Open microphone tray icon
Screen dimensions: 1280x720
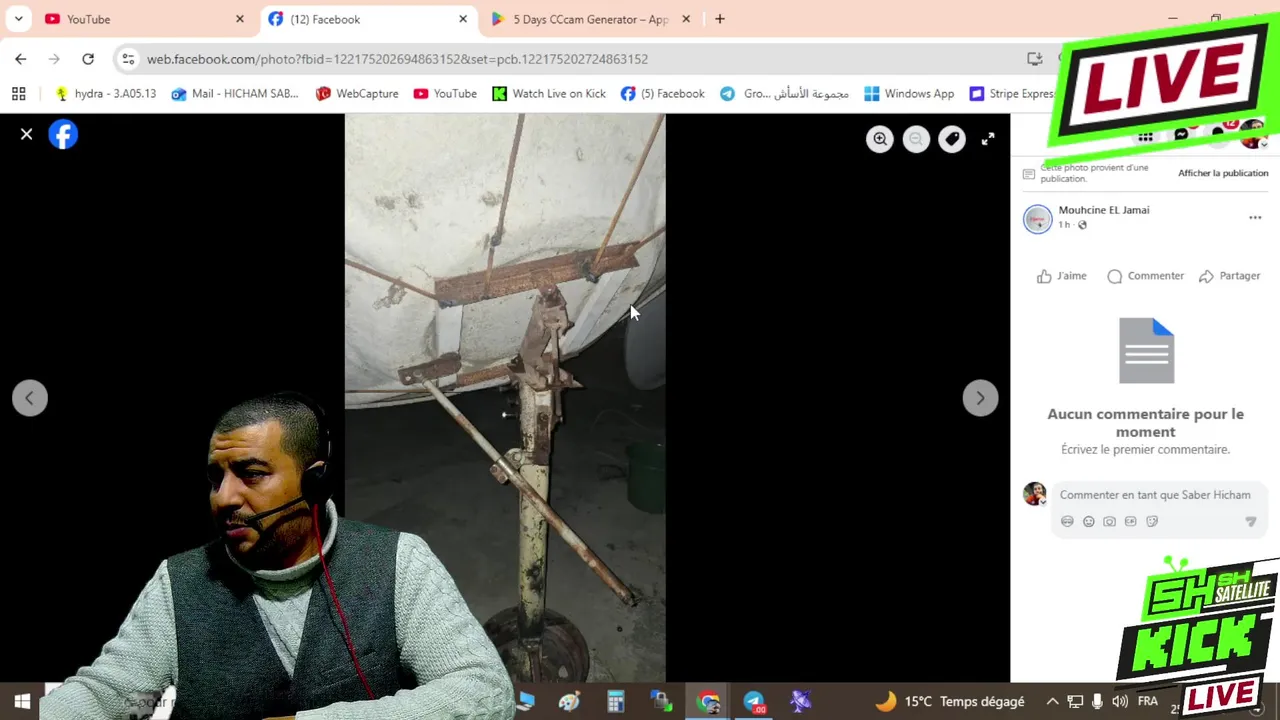[1097, 702]
